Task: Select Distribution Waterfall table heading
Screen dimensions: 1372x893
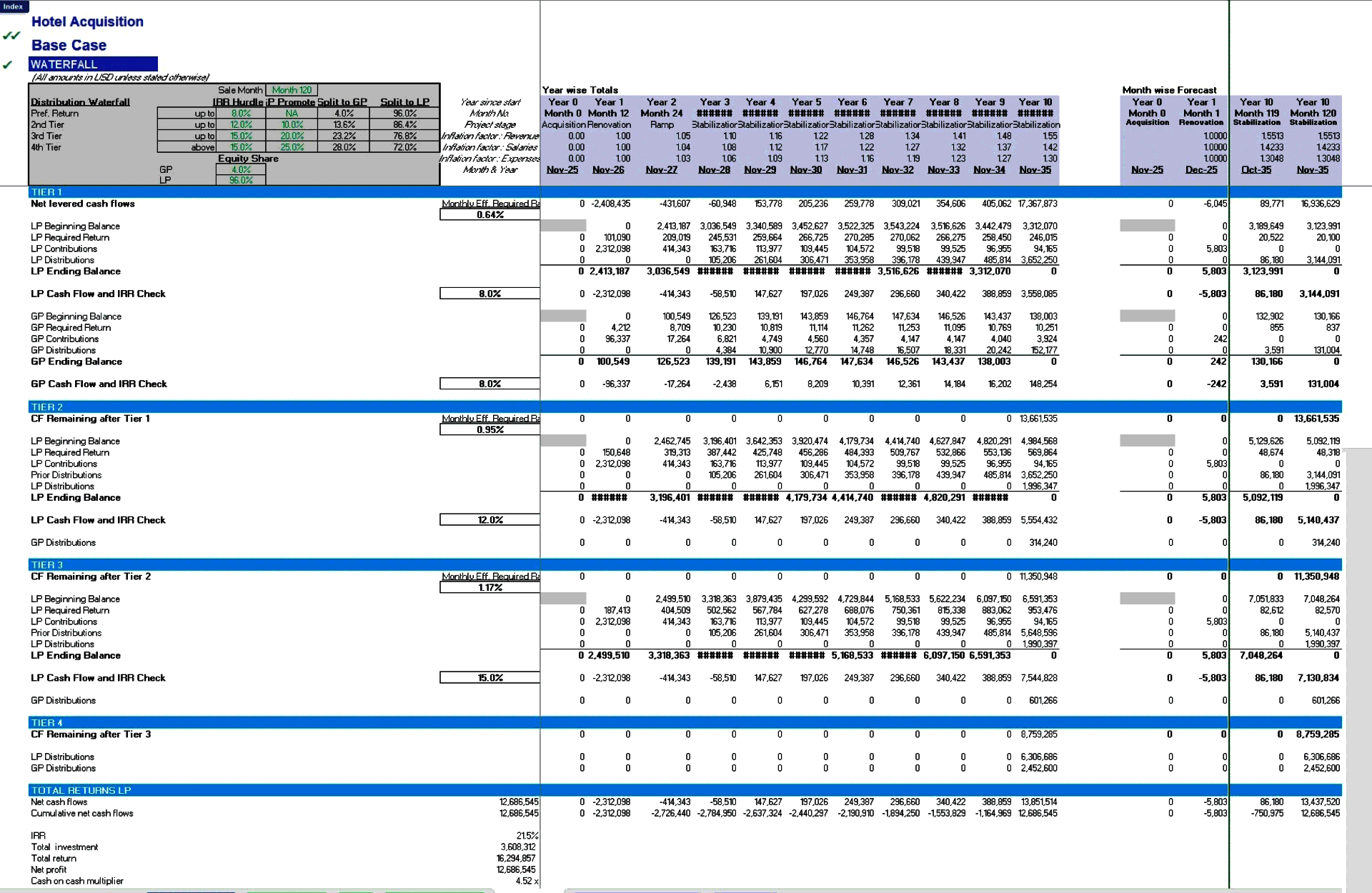Action: click(x=80, y=102)
